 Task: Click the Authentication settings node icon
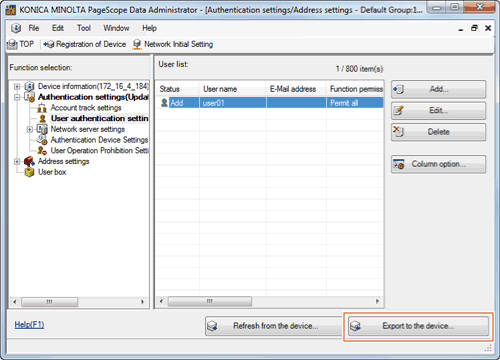(x=30, y=97)
